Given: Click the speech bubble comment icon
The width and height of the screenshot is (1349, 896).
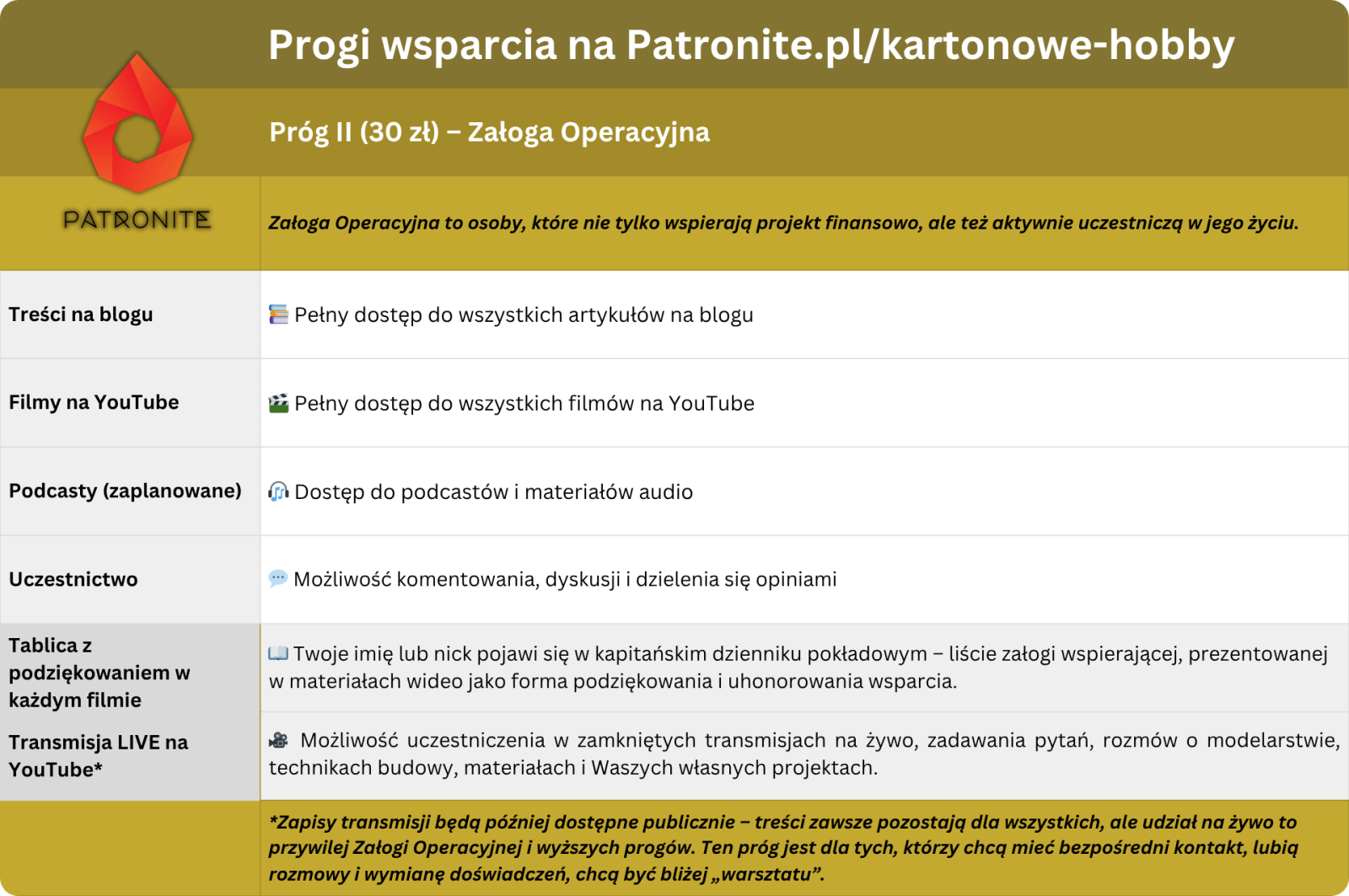Looking at the screenshot, I should tap(278, 579).
